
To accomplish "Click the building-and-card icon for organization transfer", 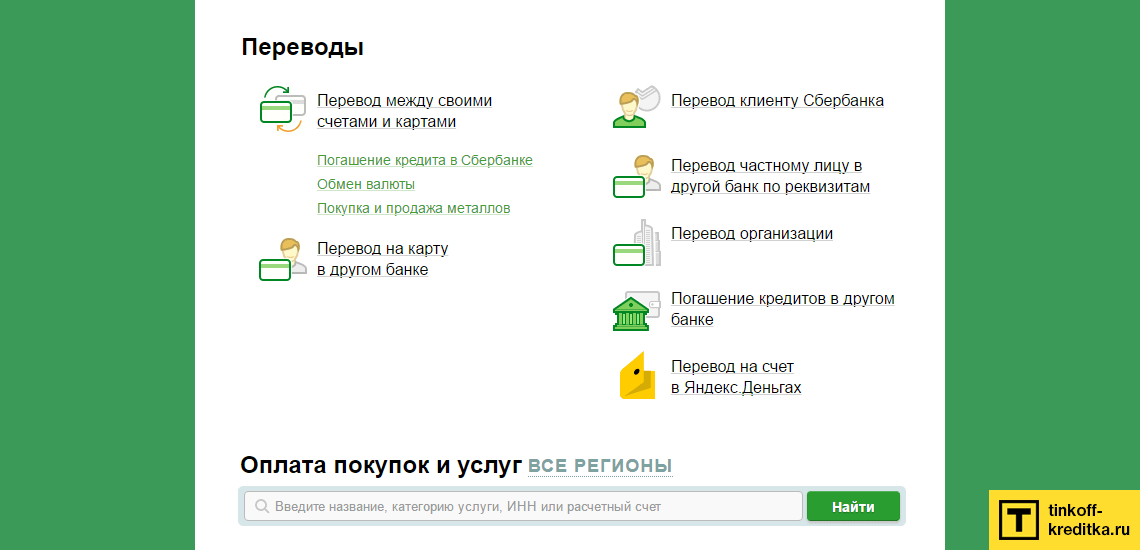I will click(x=636, y=243).
